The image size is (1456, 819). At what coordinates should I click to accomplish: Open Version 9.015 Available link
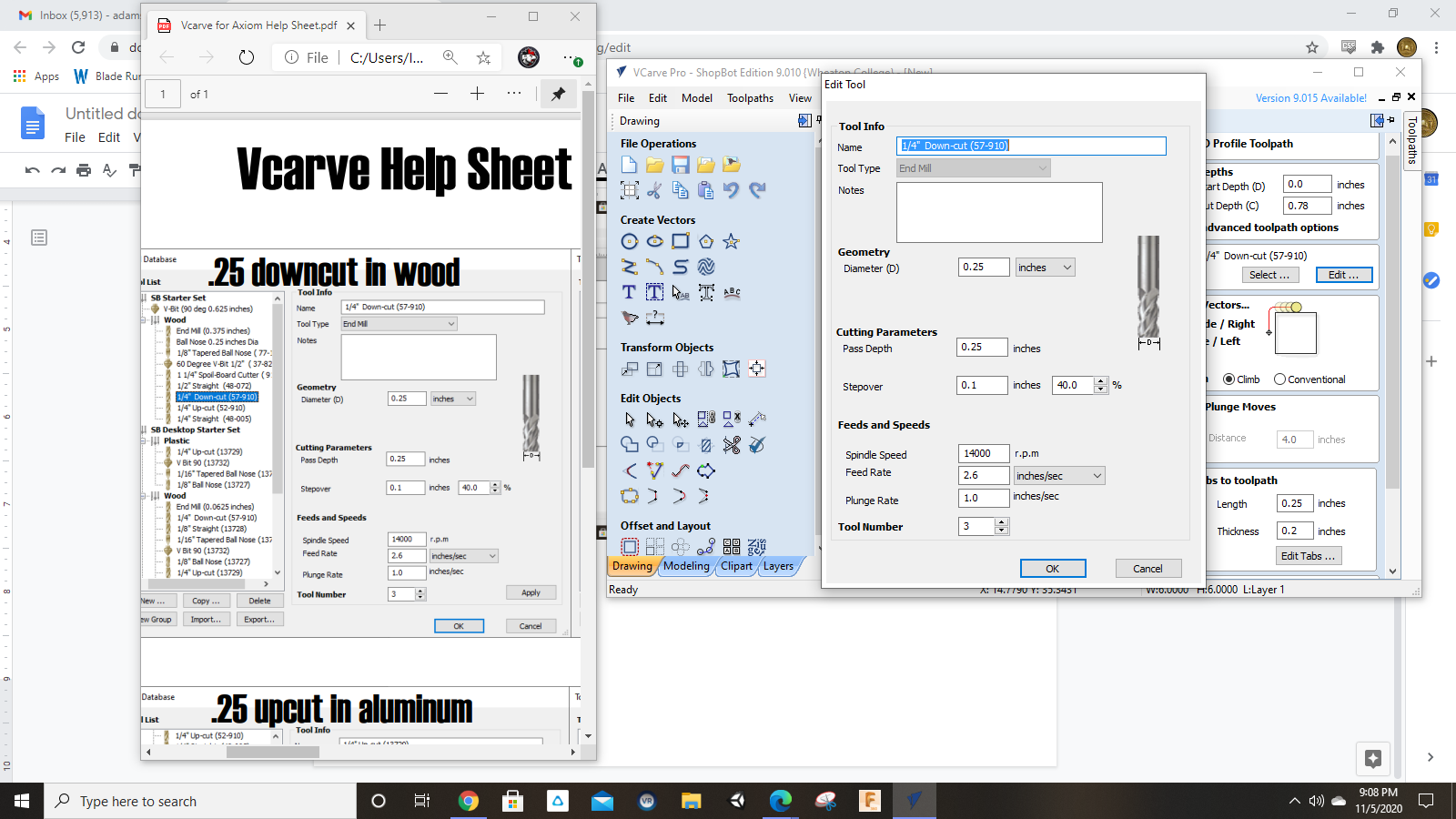[1311, 98]
